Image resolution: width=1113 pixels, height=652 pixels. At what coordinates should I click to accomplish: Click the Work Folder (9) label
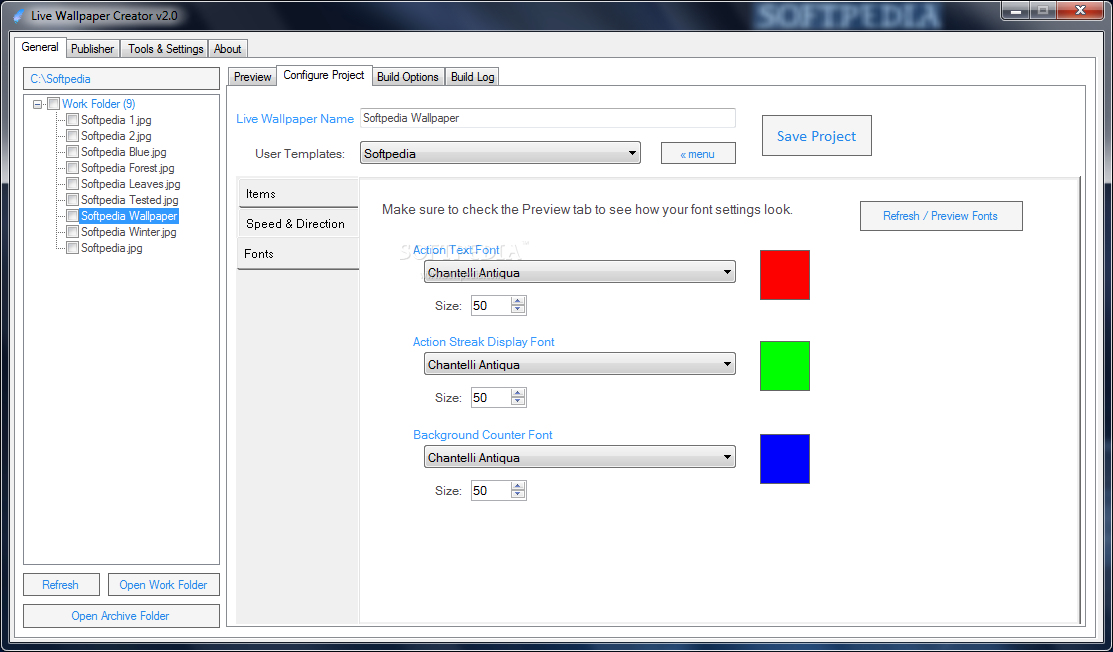99,104
